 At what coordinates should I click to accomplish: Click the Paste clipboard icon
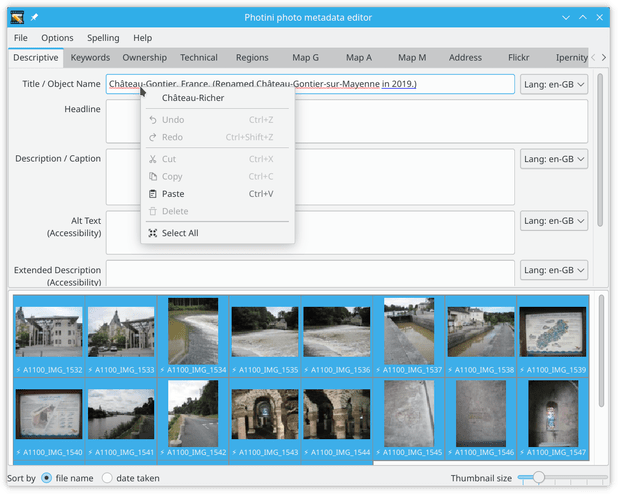click(153, 194)
